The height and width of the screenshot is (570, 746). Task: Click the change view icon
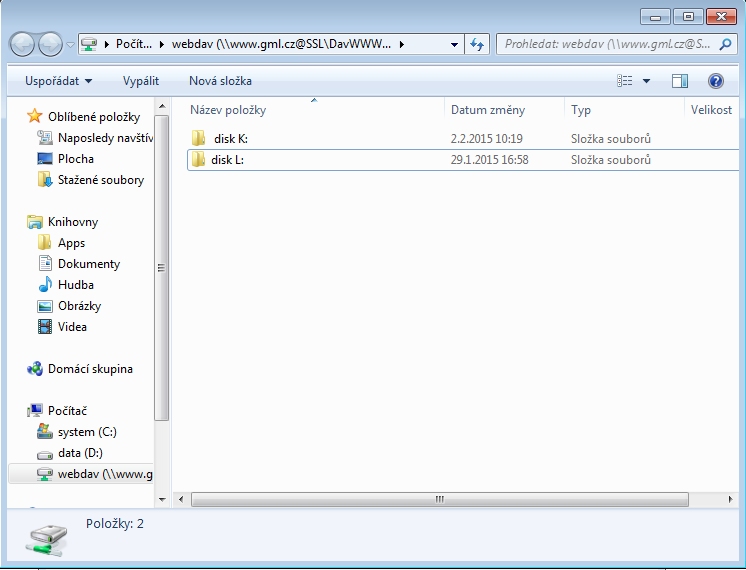pyautogui.click(x=626, y=81)
